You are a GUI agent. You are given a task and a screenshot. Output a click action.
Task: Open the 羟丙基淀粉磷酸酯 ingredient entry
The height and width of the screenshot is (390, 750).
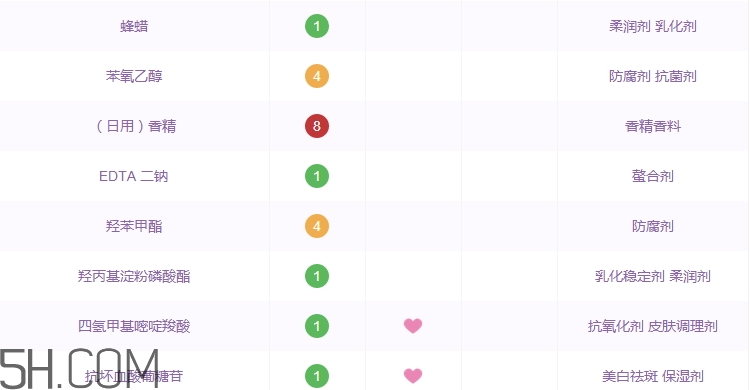(x=134, y=276)
